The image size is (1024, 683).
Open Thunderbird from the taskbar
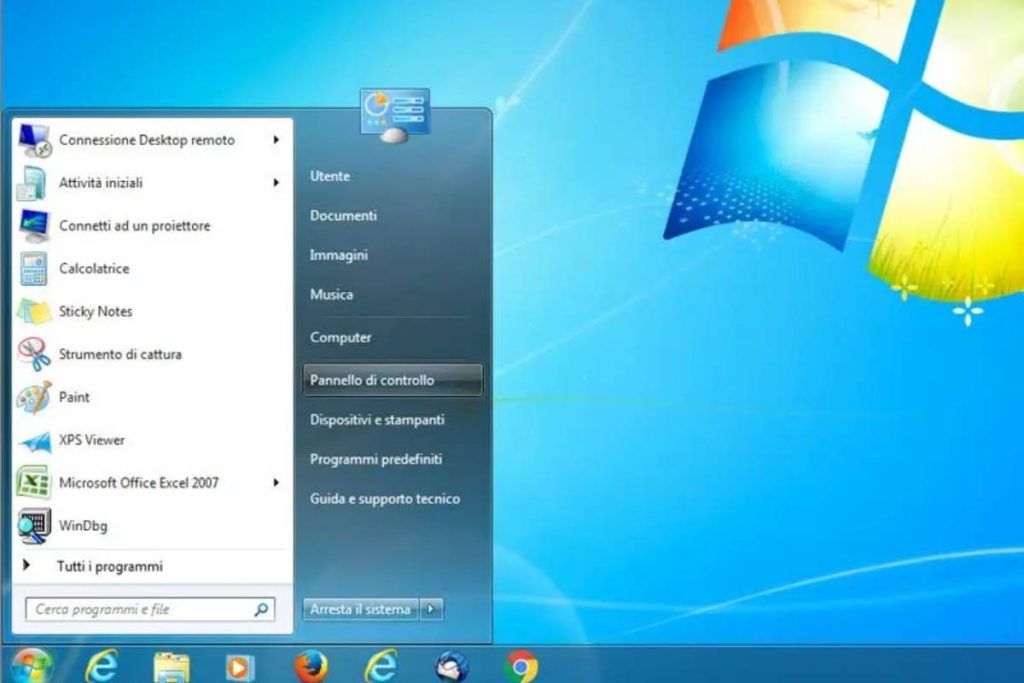tap(452, 667)
